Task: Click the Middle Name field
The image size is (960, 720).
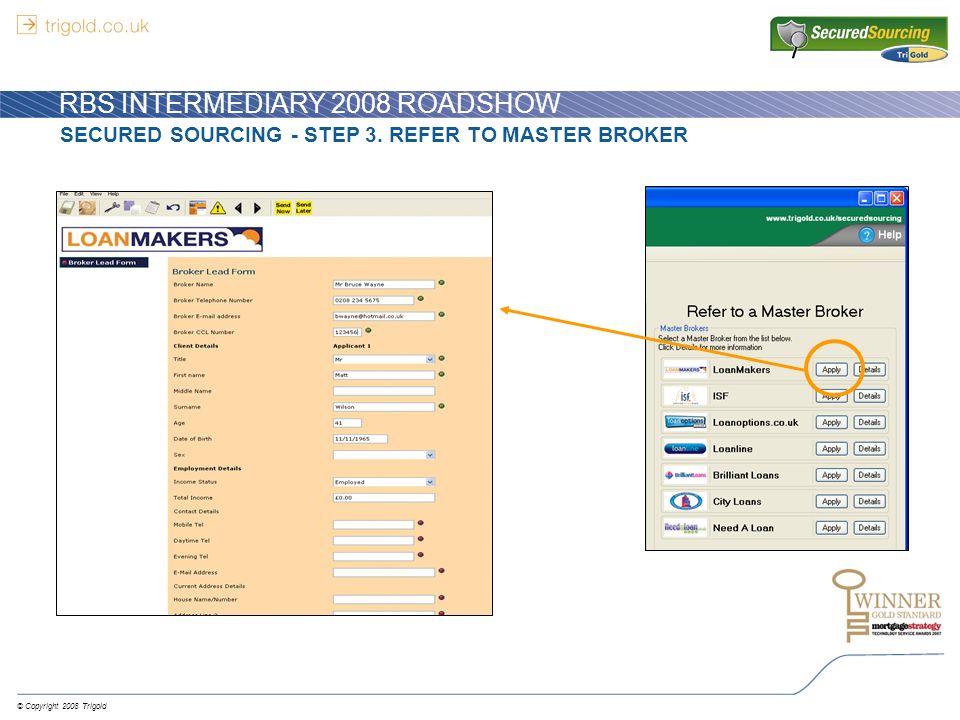Action: (384, 391)
